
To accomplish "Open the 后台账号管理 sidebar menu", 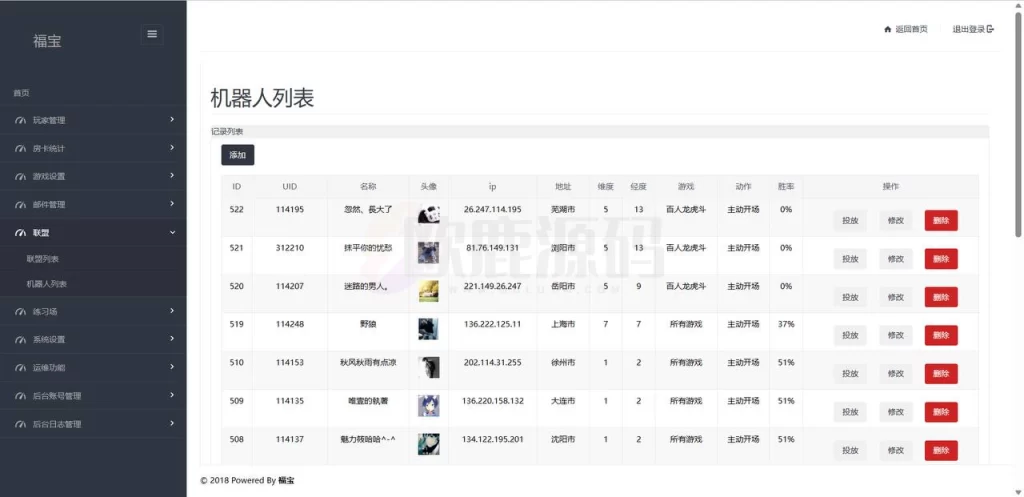I will point(57,396).
